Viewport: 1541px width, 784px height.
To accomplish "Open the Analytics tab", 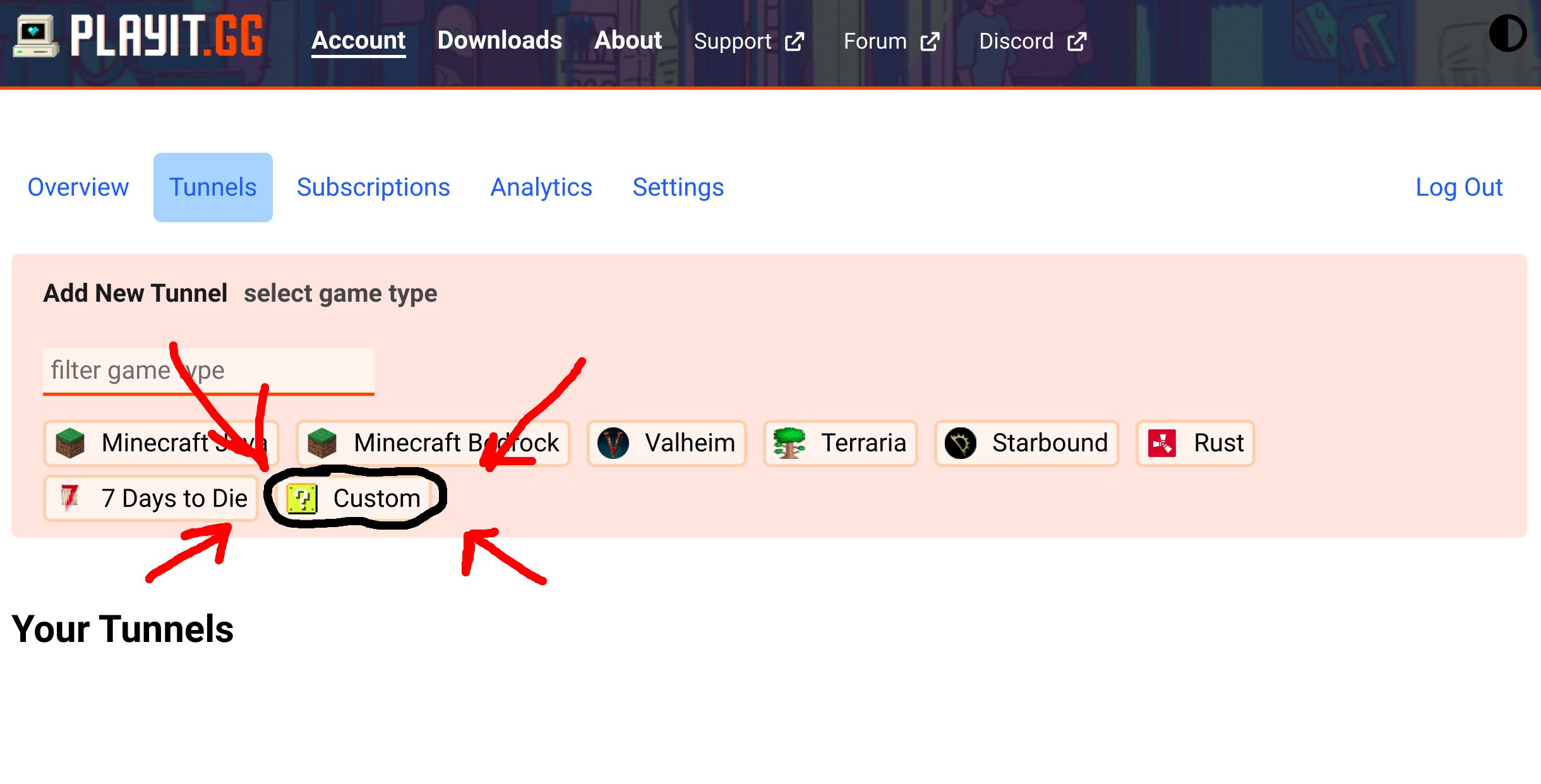I will (541, 187).
